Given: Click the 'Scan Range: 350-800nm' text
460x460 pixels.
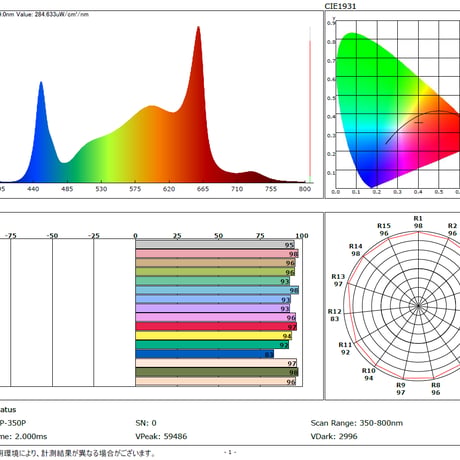Looking at the screenshot, I should tap(357, 423).
